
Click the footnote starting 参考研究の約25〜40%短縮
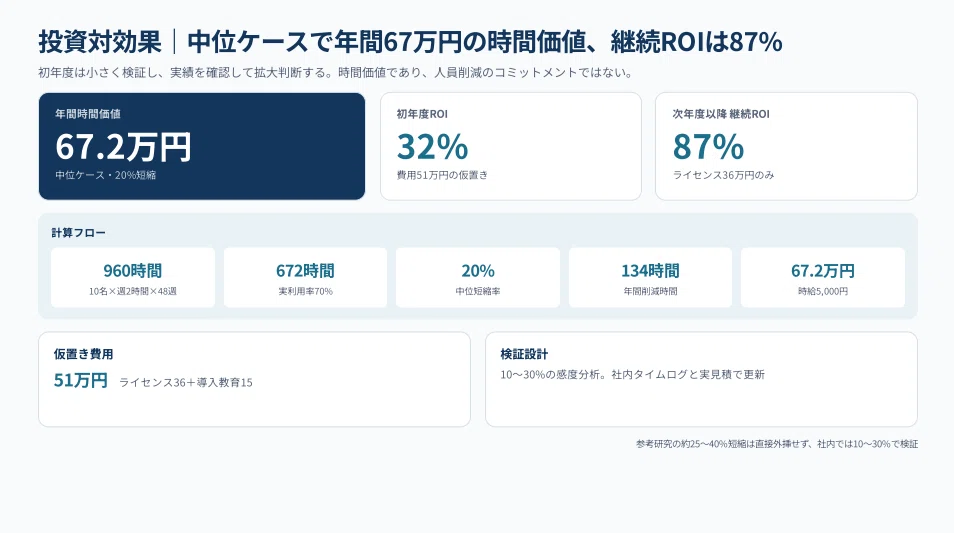777,444
